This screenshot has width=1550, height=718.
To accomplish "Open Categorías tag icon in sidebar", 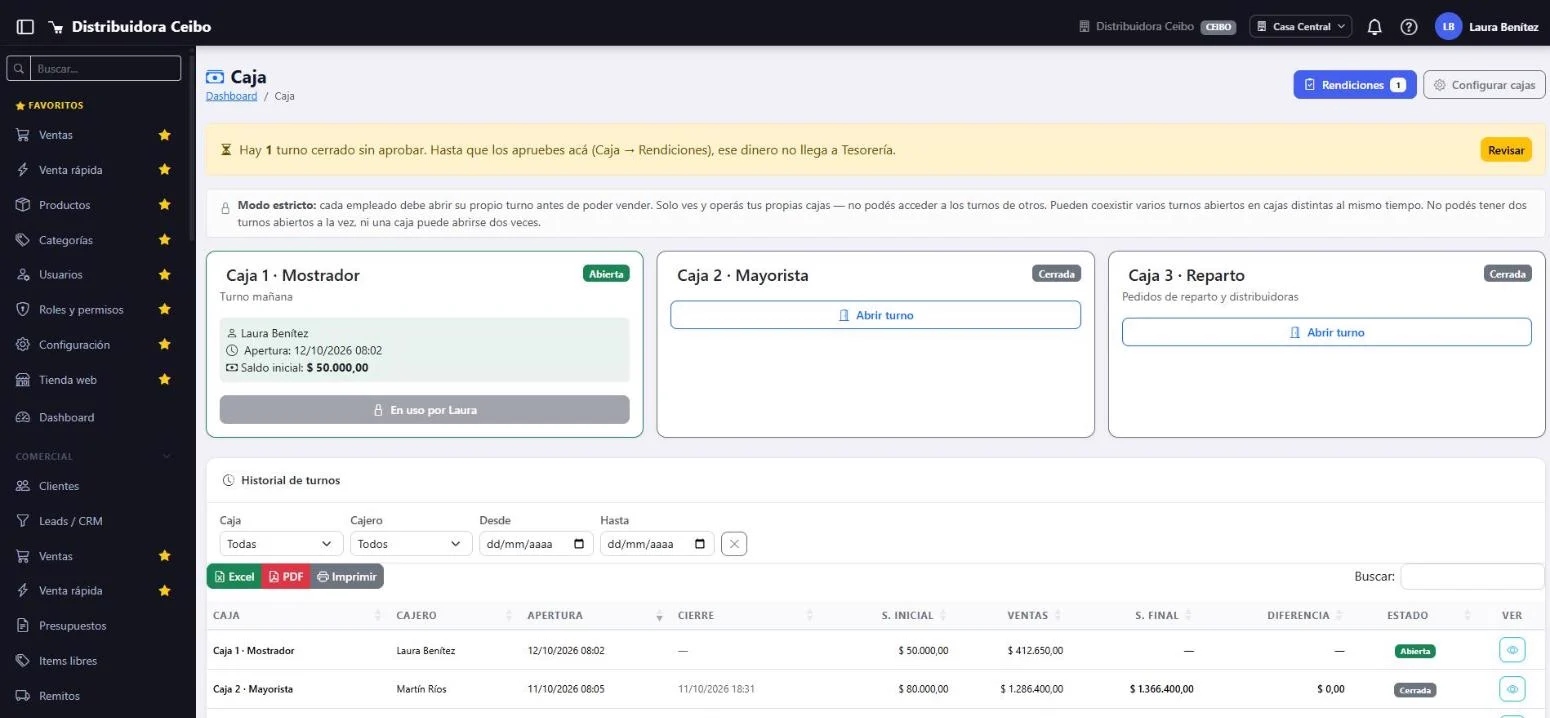I will [23, 240].
